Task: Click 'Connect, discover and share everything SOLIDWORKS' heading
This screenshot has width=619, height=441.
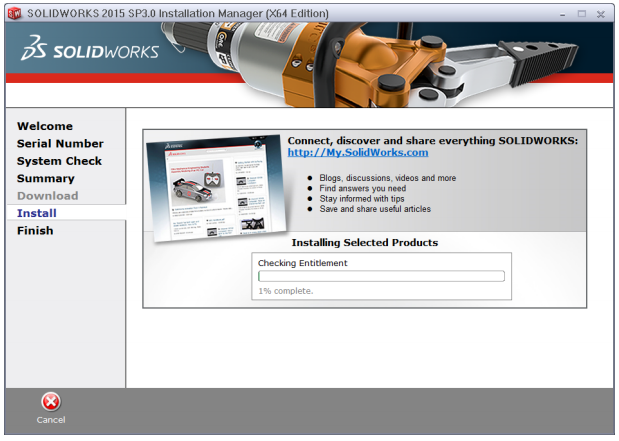Action: (x=433, y=141)
